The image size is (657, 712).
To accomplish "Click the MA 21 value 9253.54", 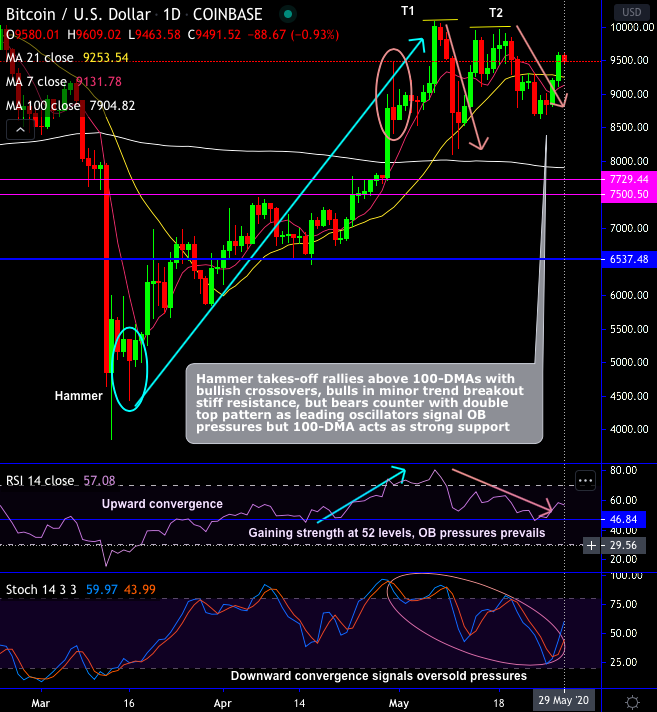I will (106, 58).
